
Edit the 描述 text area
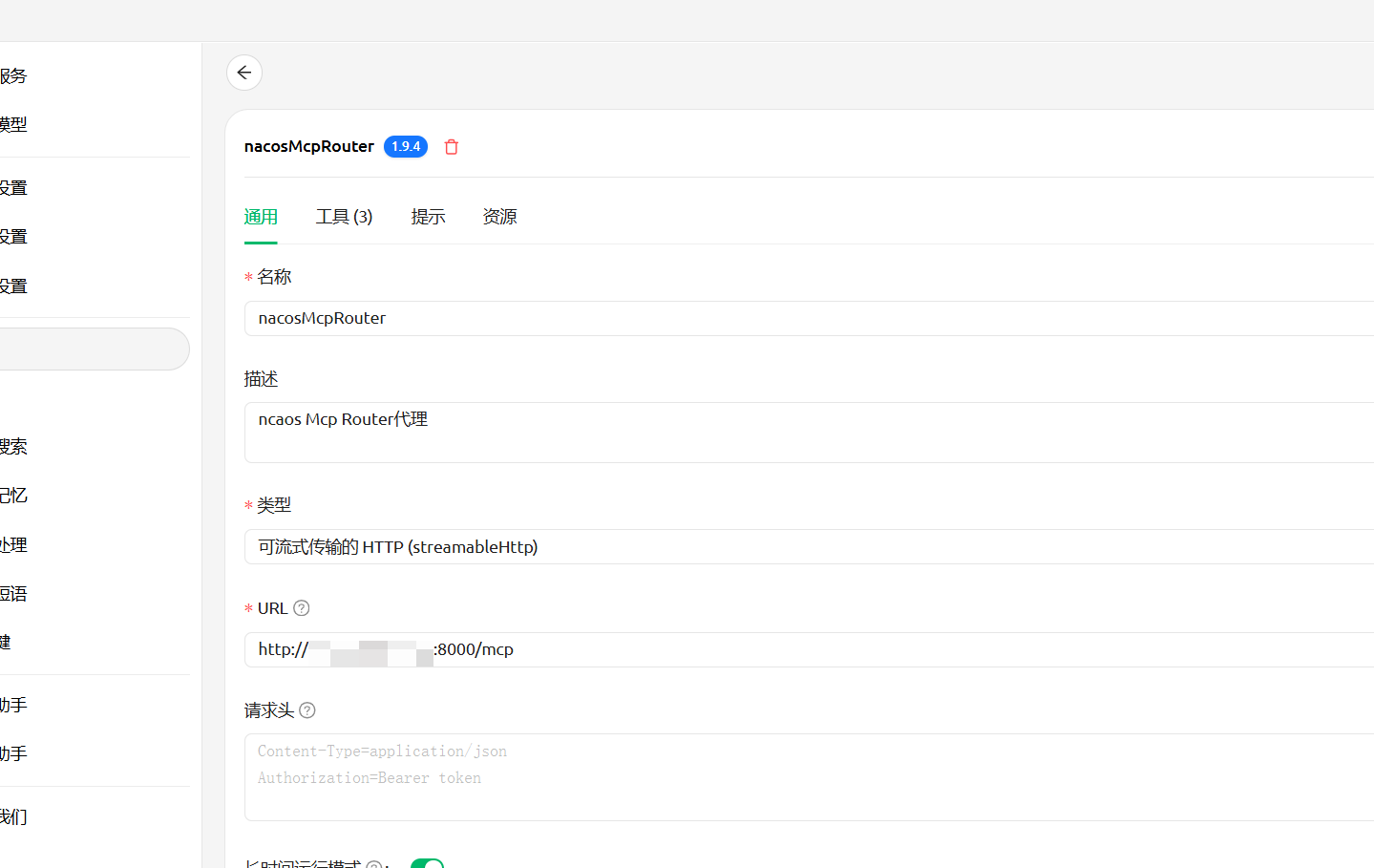pyautogui.click(x=809, y=433)
